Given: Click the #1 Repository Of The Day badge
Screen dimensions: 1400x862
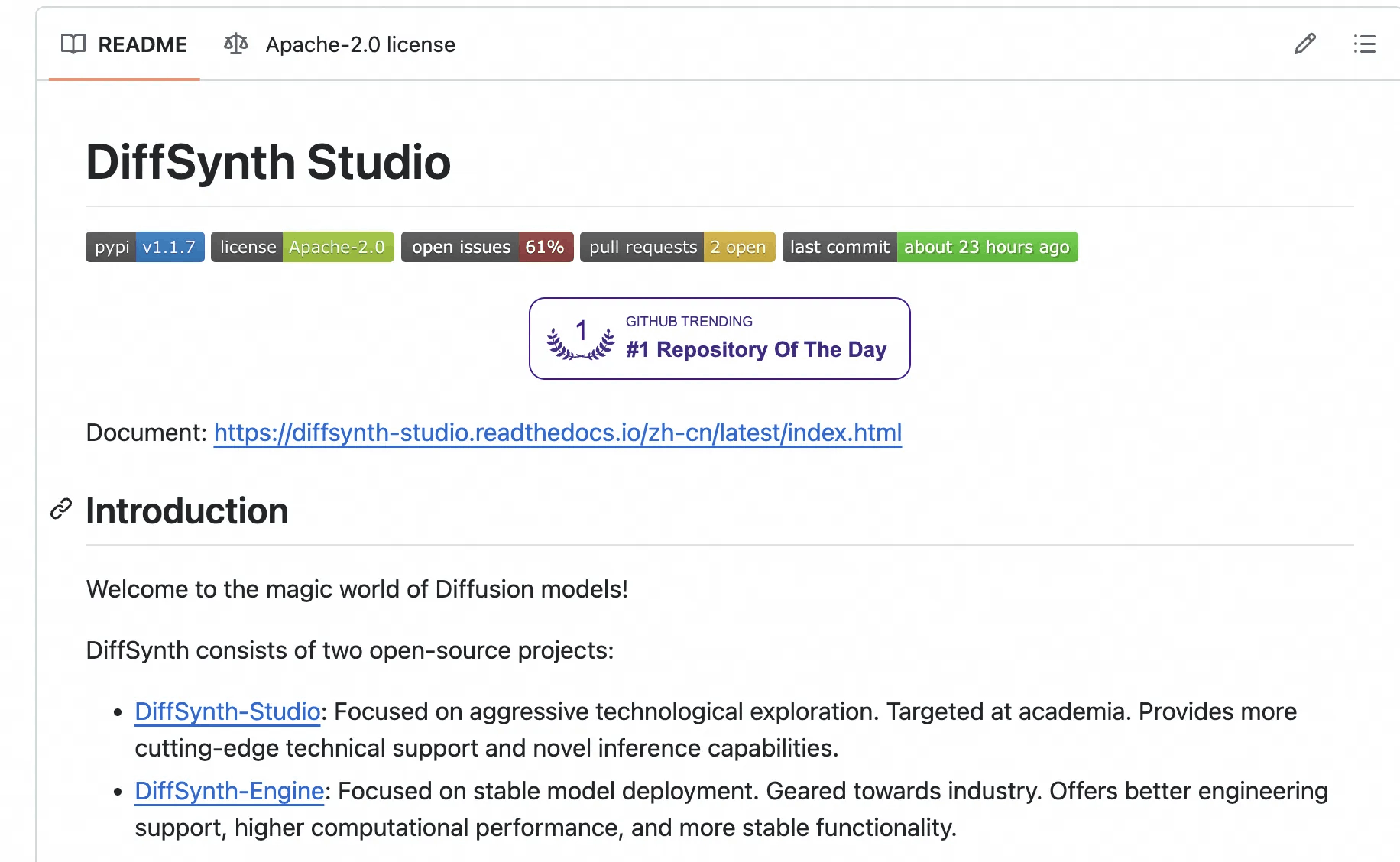Looking at the screenshot, I should (x=755, y=350).
